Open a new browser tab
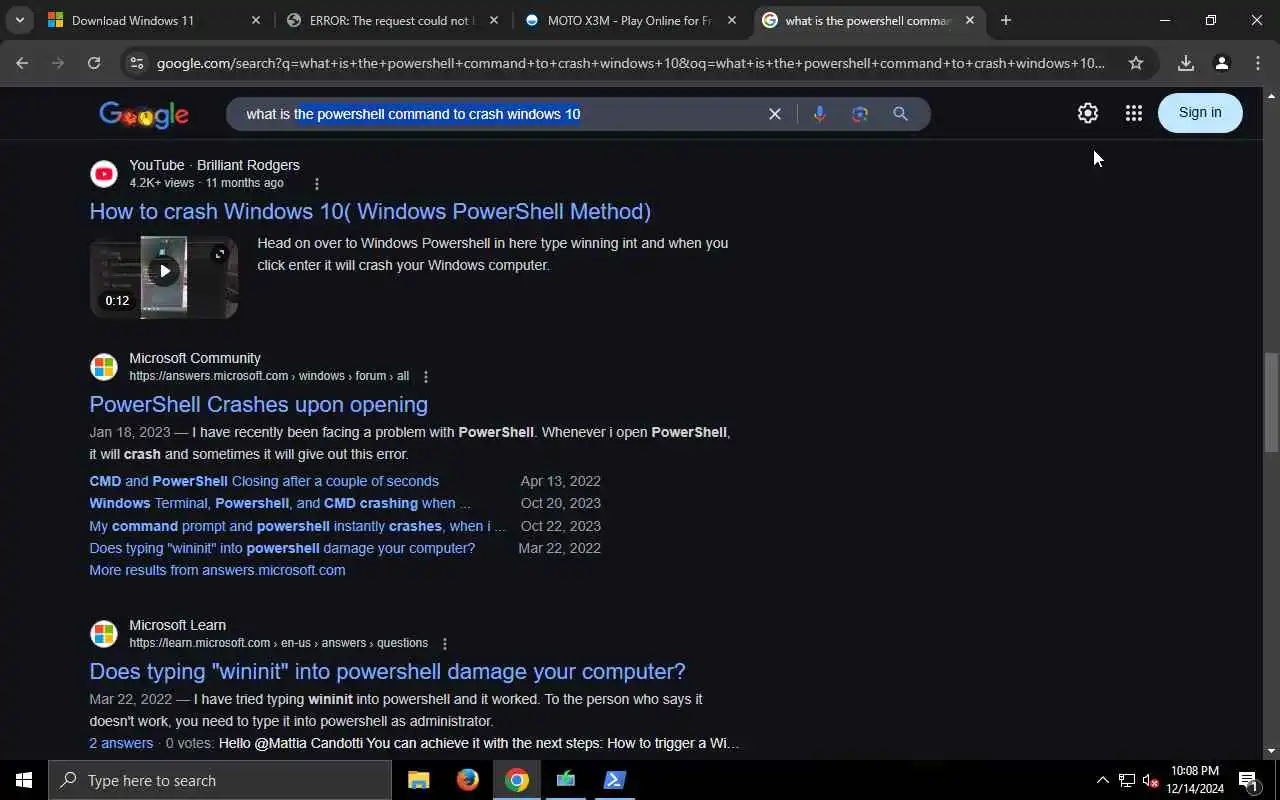 coord(1006,20)
